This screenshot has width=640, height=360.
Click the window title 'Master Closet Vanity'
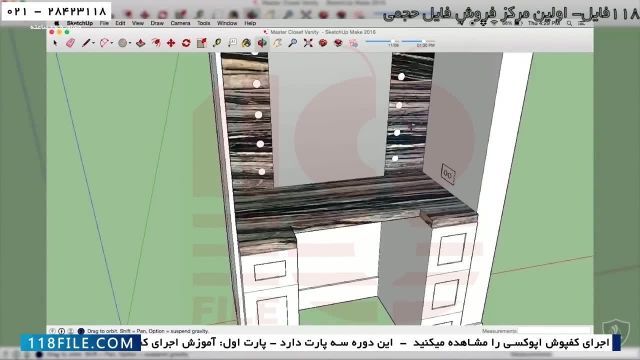tap(294, 32)
